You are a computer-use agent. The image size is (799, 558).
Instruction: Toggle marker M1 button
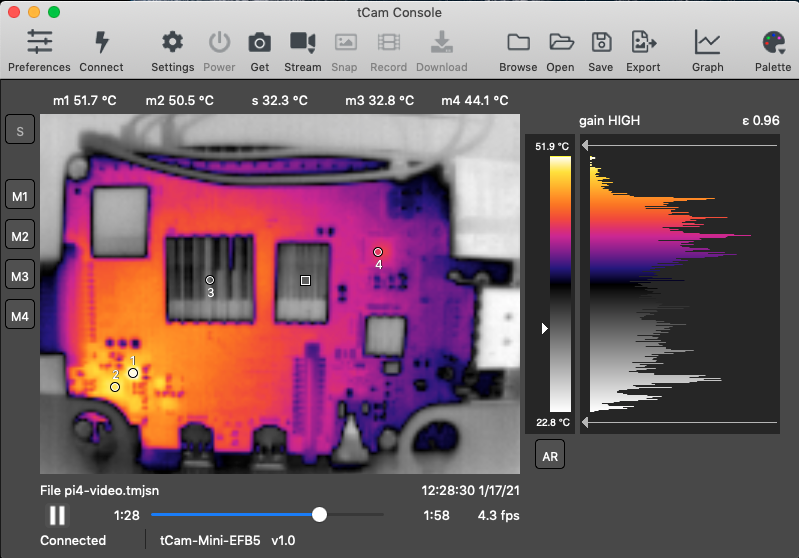[x=20, y=195]
